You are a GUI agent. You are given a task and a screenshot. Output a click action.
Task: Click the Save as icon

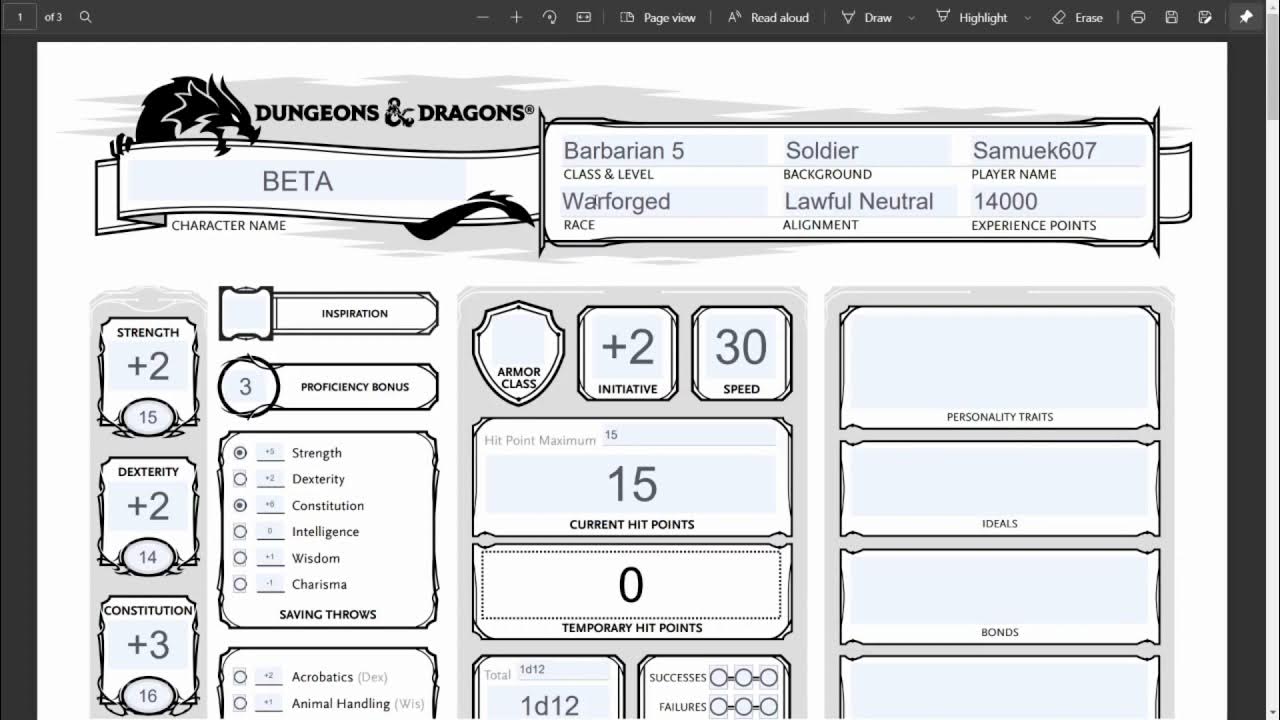[1205, 17]
